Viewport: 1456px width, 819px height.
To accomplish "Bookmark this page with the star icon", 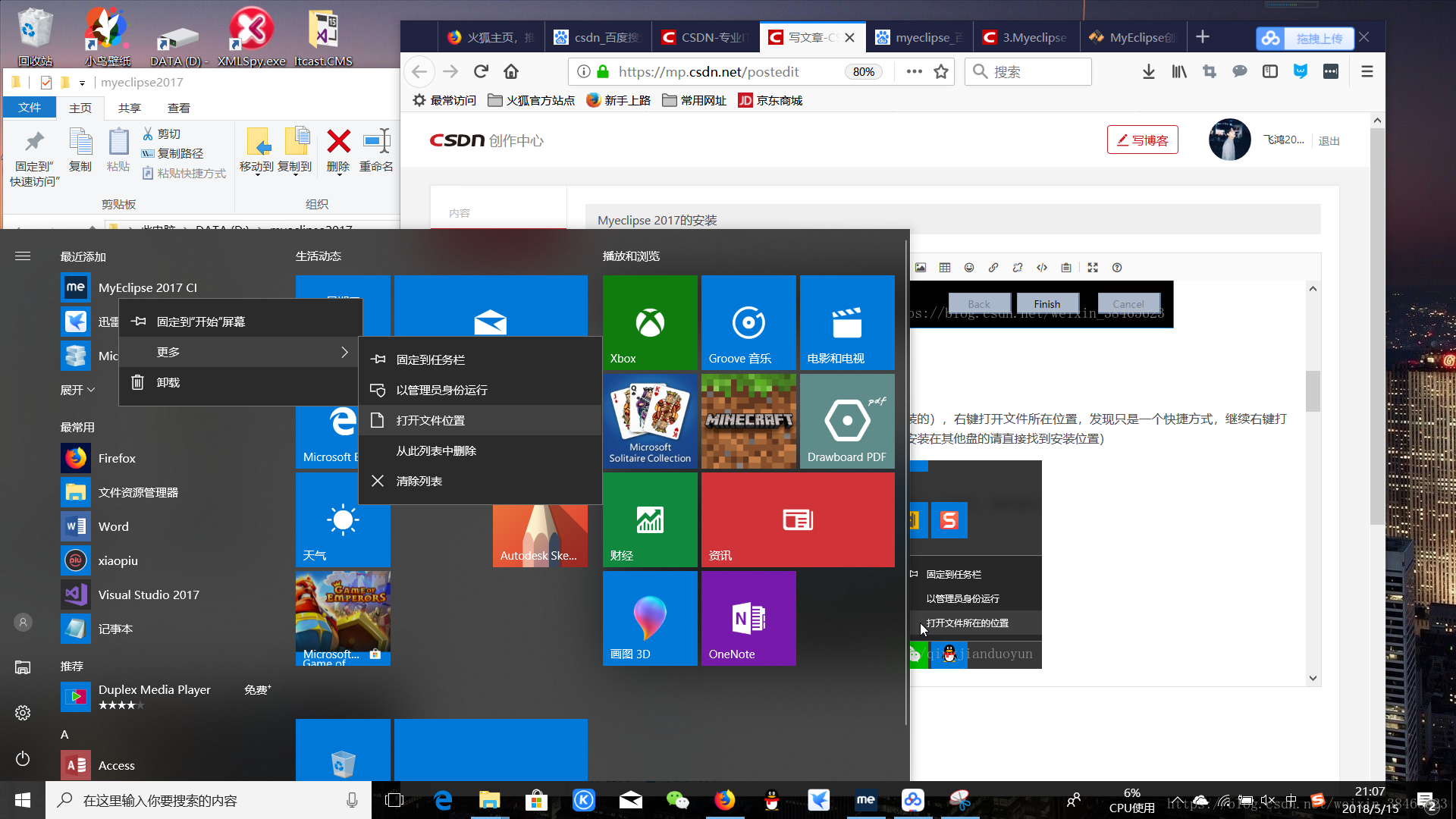I will [x=941, y=71].
